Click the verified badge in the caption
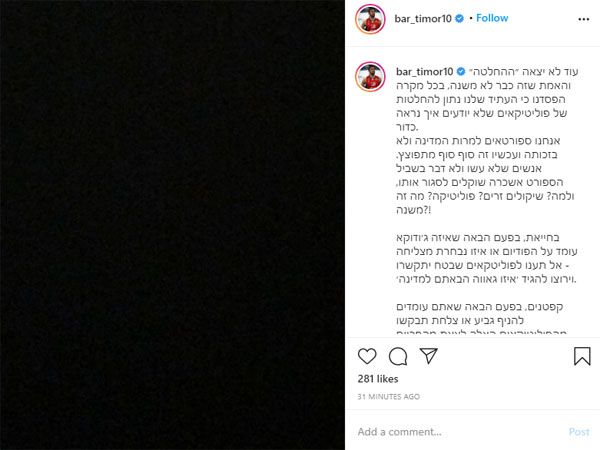 coord(461,72)
